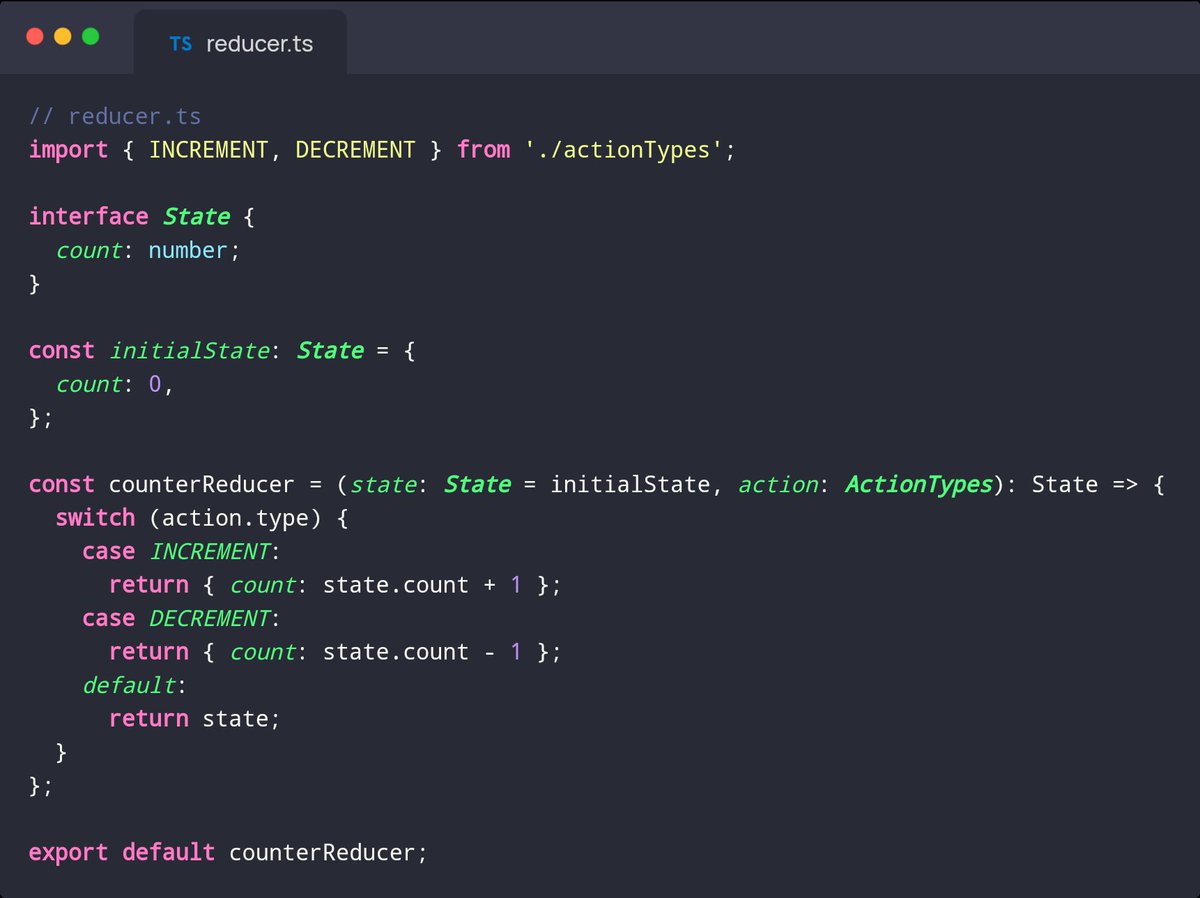Screen dimensions: 1200x898
Task: Click the TS file icon in tab
Action: [181, 44]
